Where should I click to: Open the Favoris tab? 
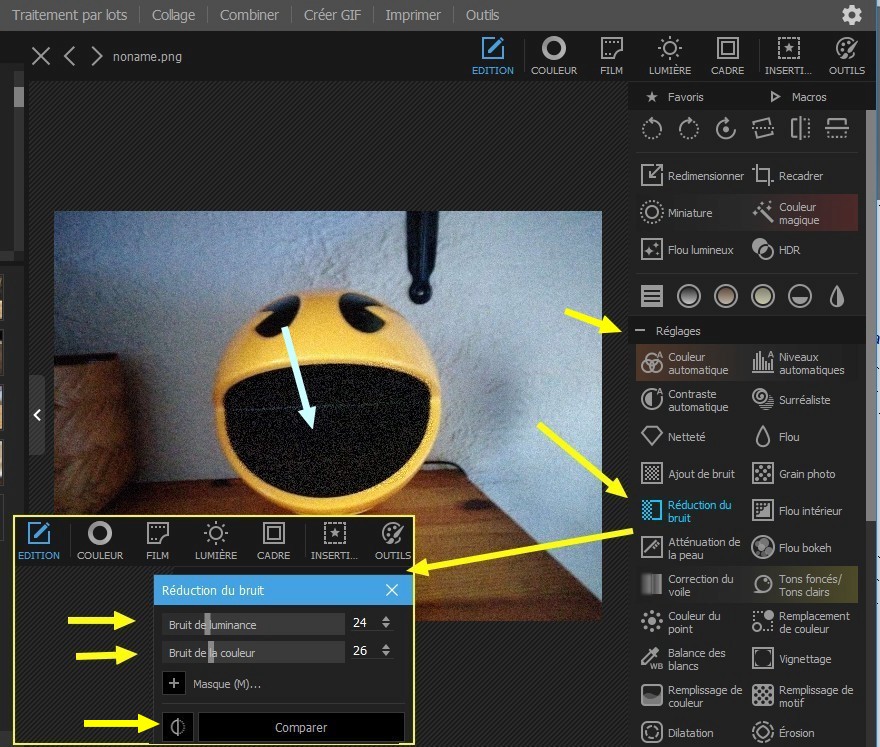[x=675, y=97]
